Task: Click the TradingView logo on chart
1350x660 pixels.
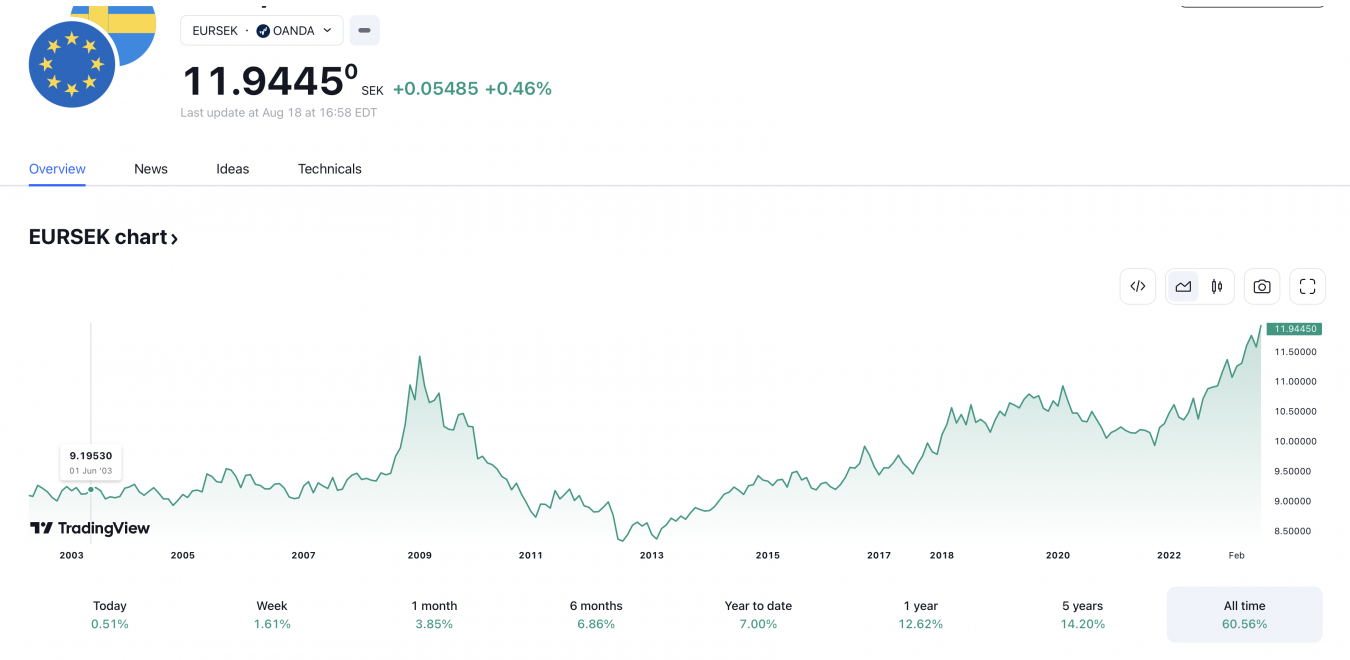Action: [x=90, y=528]
